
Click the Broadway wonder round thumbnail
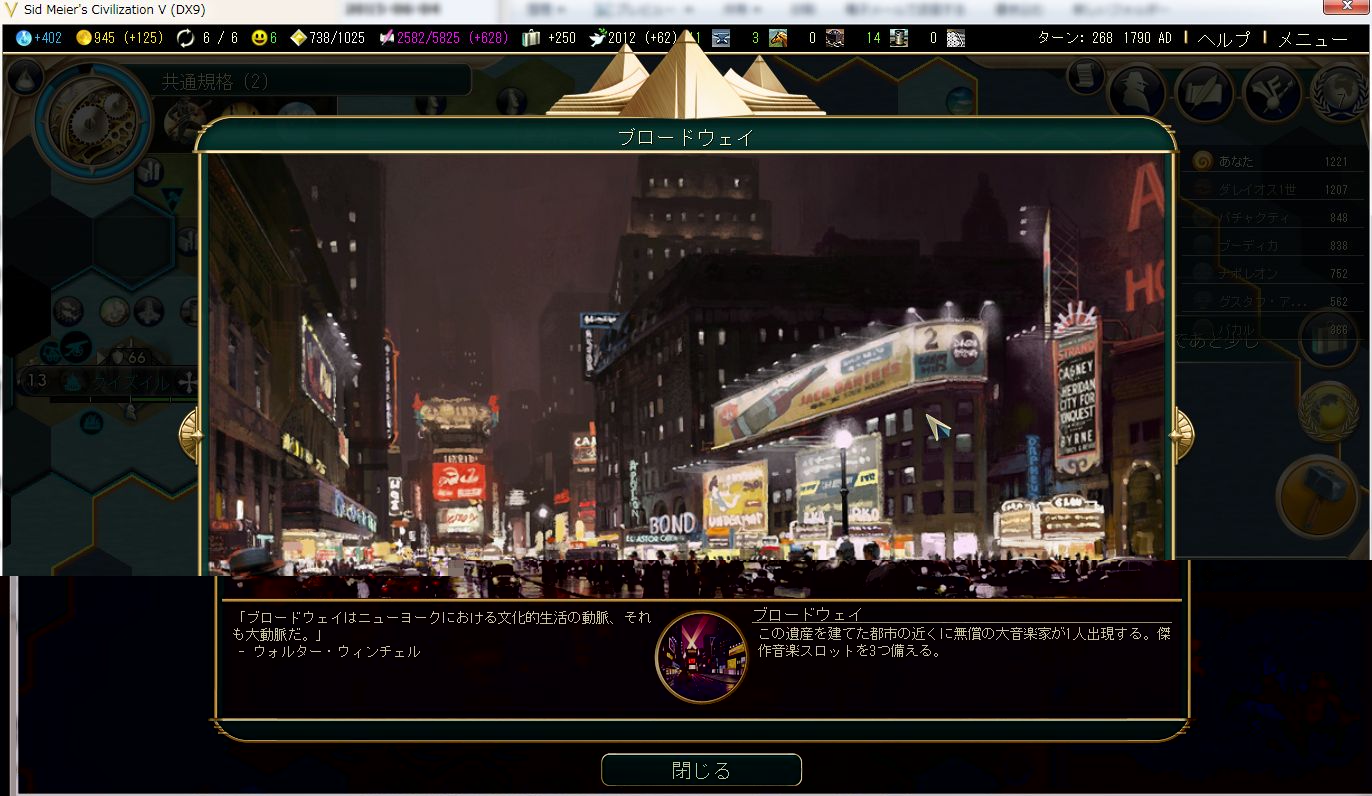tap(701, 657)
